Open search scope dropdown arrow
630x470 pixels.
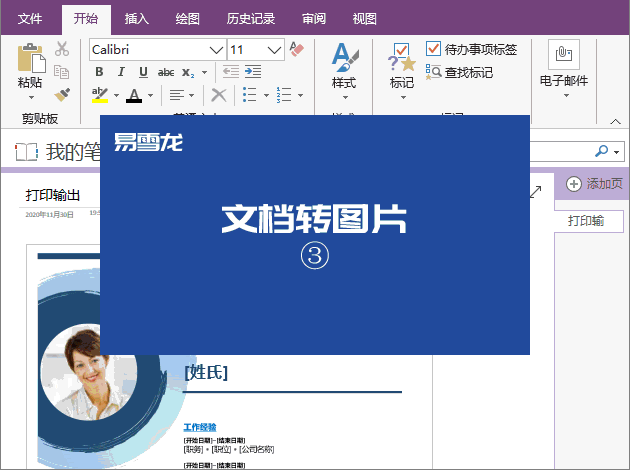coord(616,152)
